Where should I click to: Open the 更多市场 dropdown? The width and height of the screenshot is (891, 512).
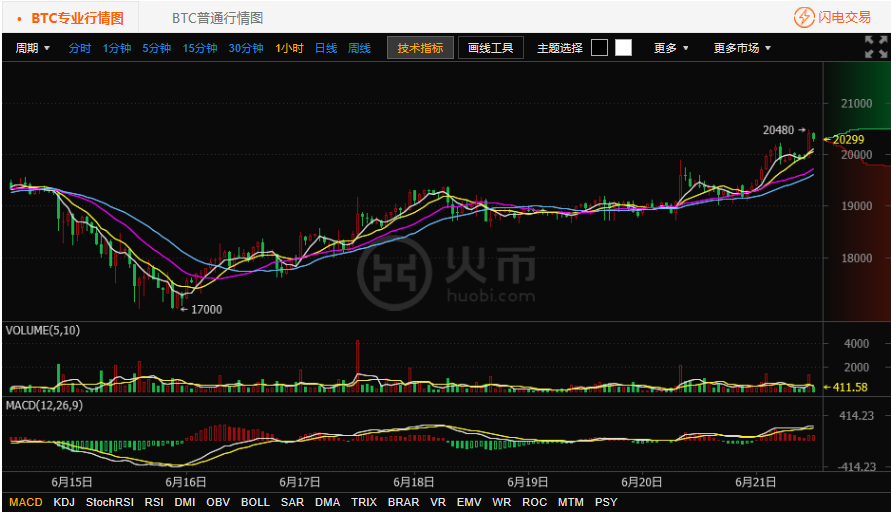click(x=742, y=48)
